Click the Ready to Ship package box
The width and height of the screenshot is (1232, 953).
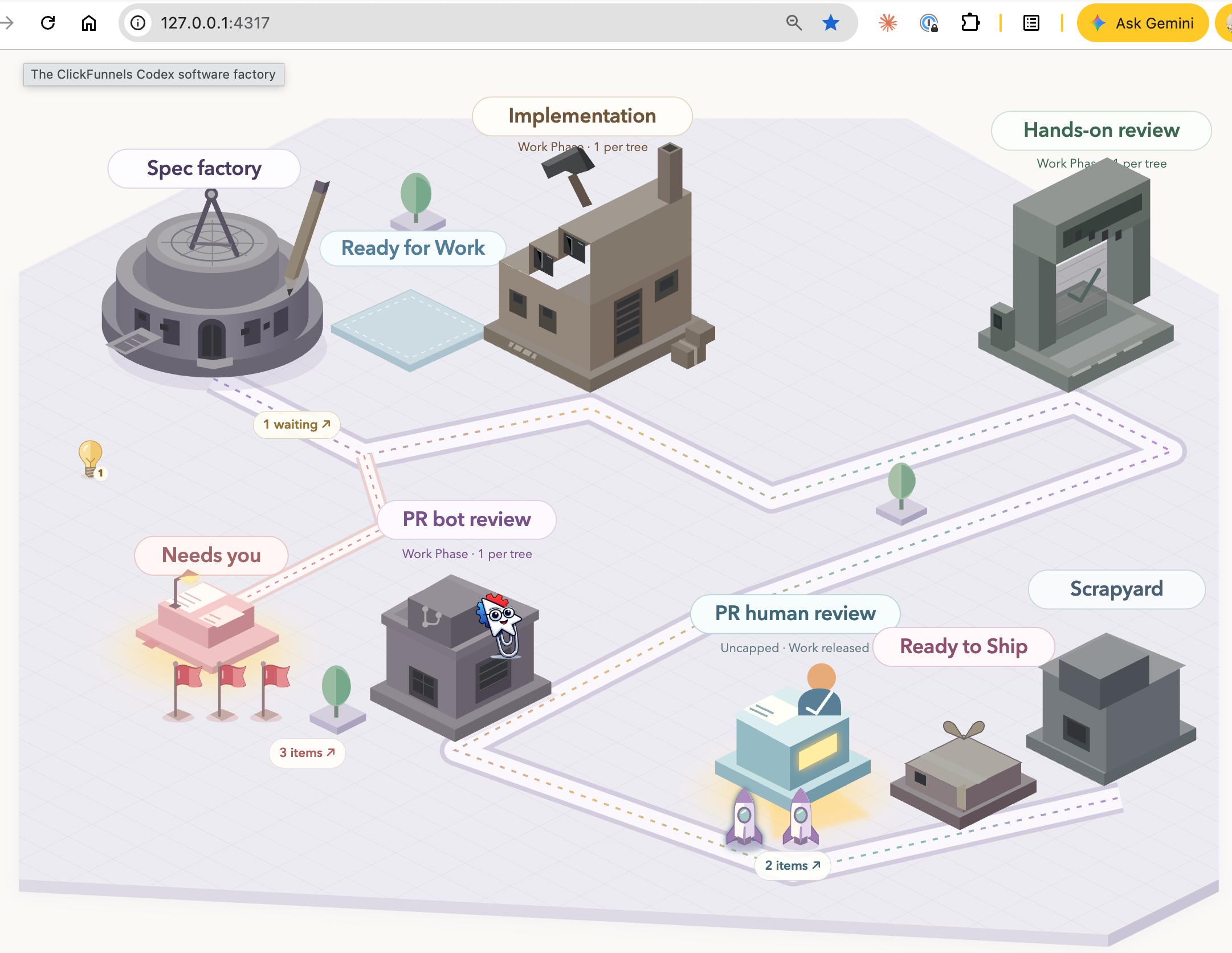(963, 775)
